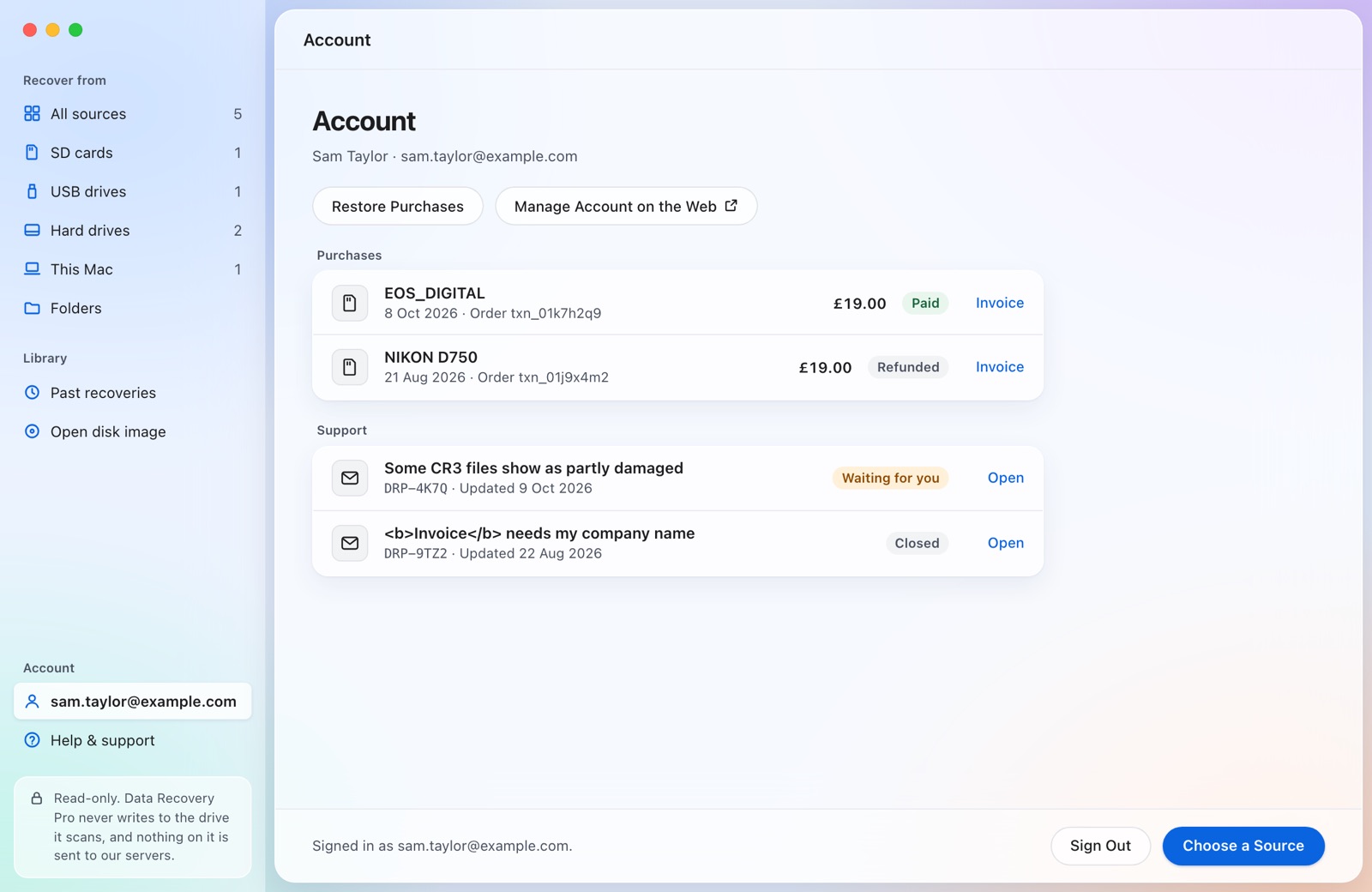Open Invoice link for EOS_DIGITAL purchase
The height and width of the screenshot is (892, 1372).
tap(1000, 303)
